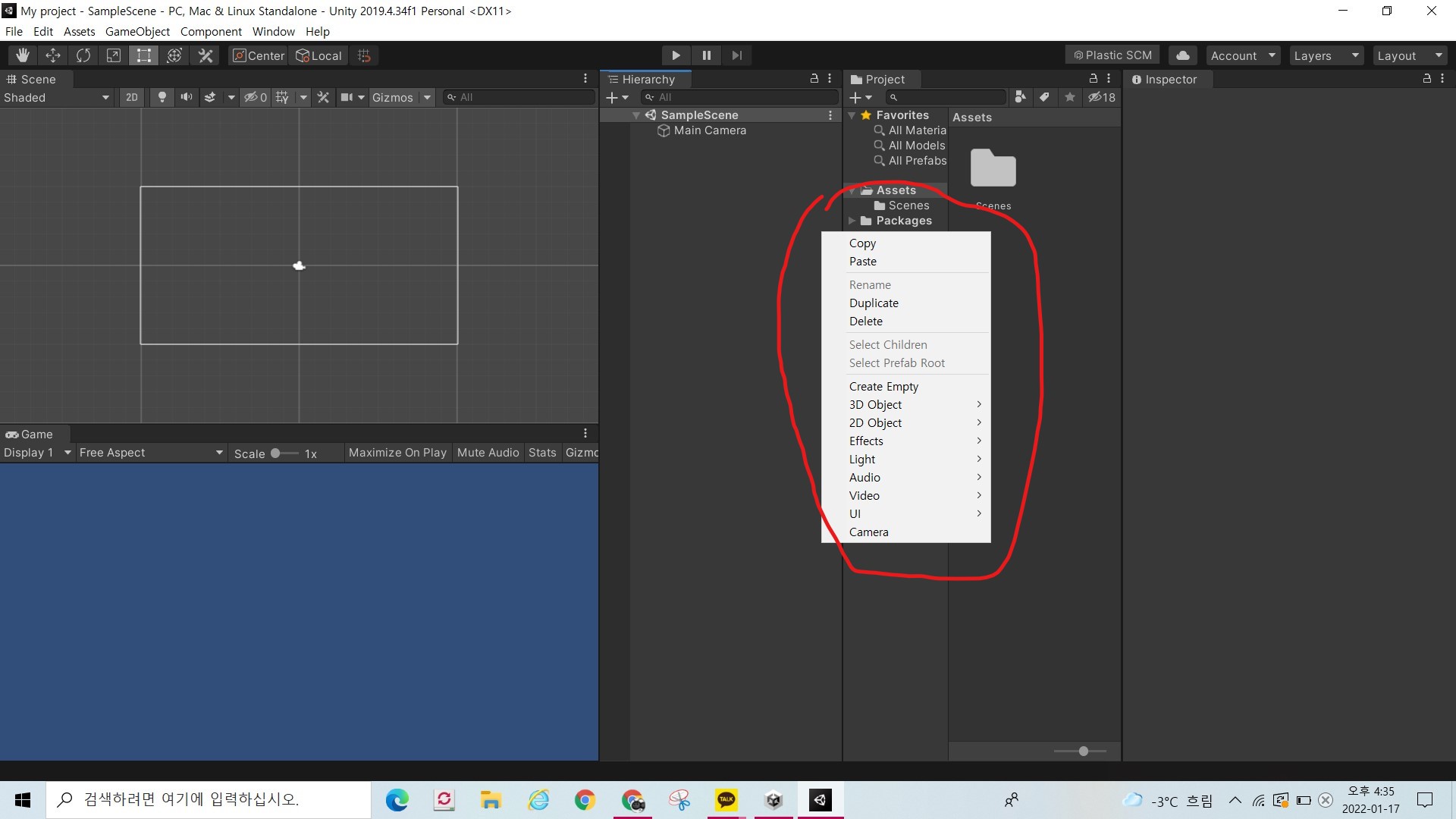
Task: Open the Layers dropdown
Action: point(1326,55)
